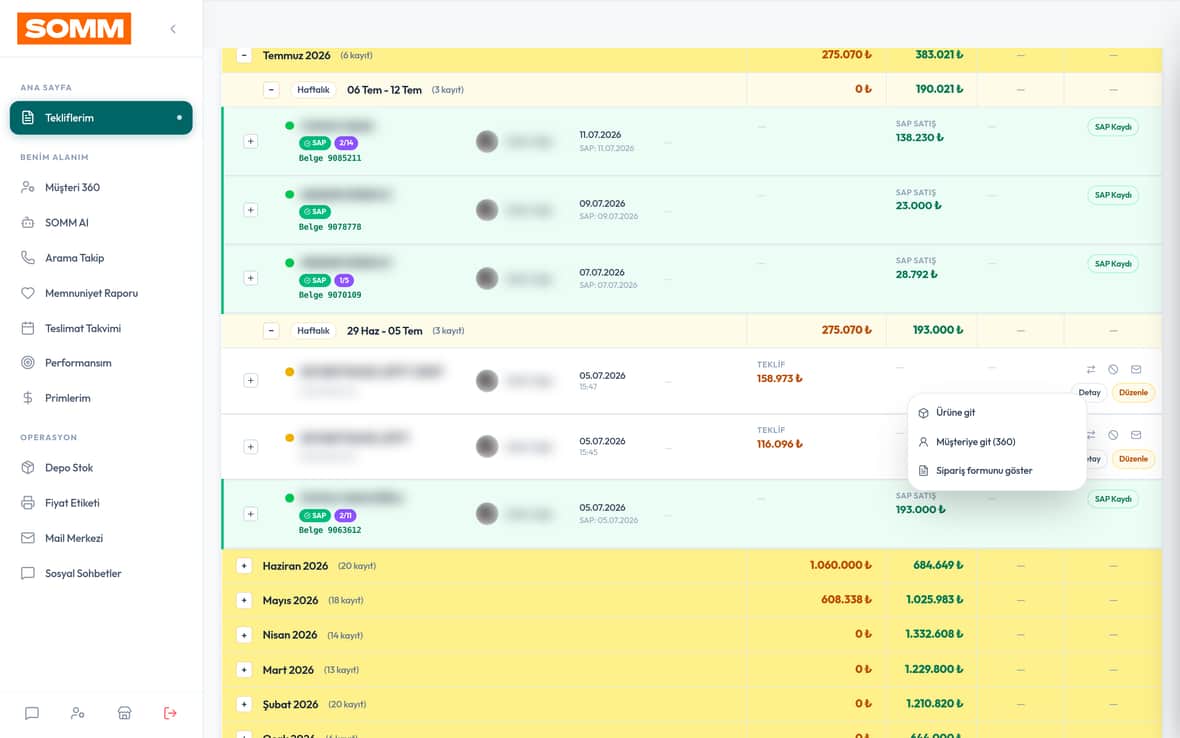Select Ürüne git in the popup menu
1180x738 pixels.
click(996, 412)
